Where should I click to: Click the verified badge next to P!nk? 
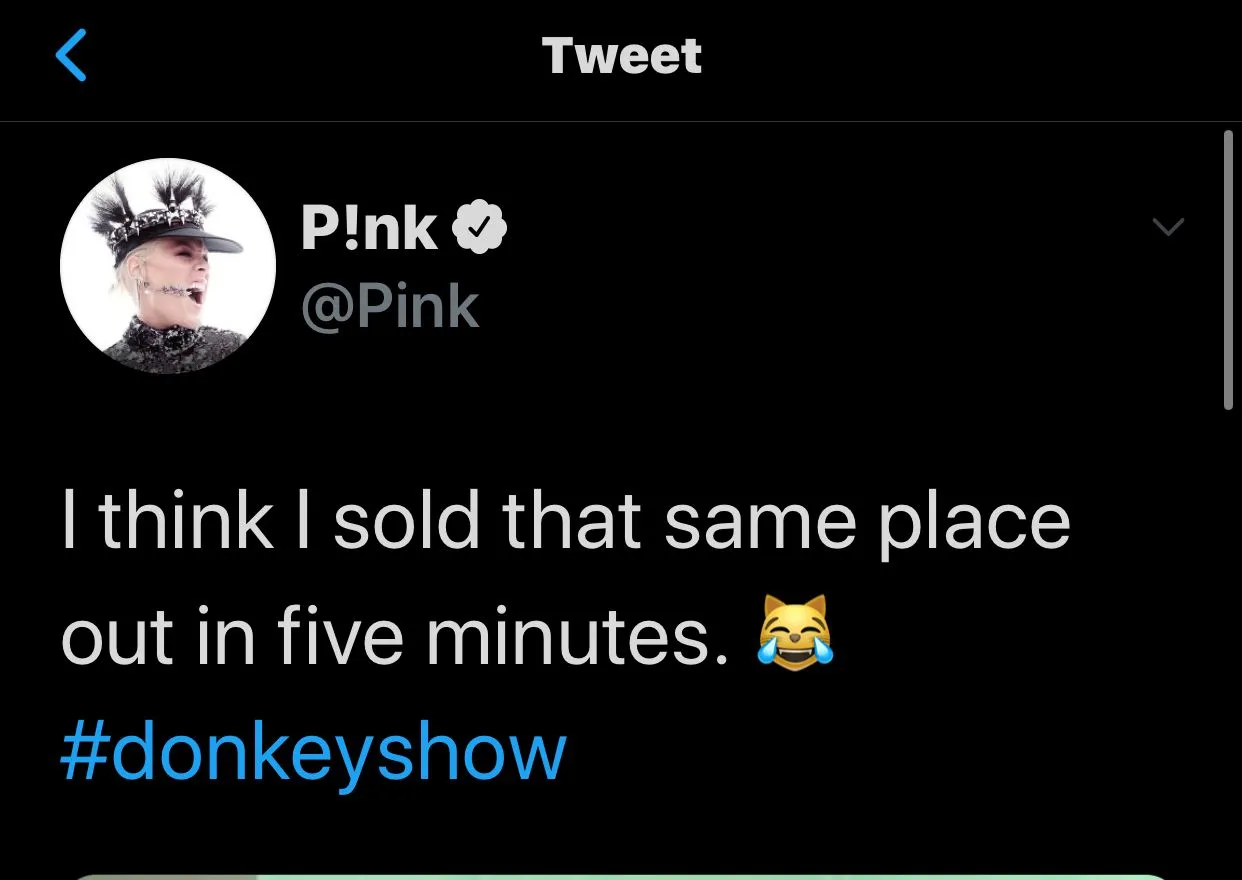[480, 229]
